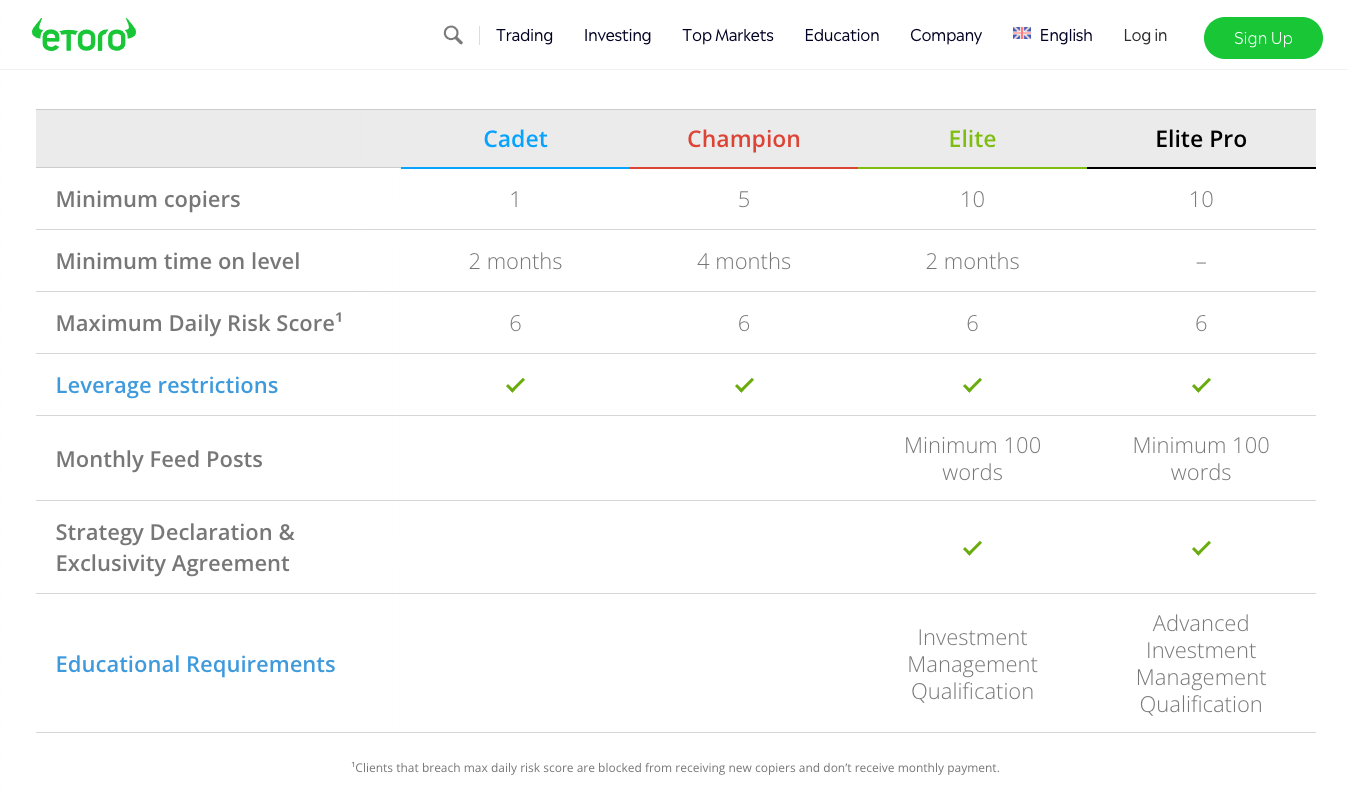The width and height of the screenshot is (1348, 792).
Task: Click the green Sign Up button
Action: 1263,38
